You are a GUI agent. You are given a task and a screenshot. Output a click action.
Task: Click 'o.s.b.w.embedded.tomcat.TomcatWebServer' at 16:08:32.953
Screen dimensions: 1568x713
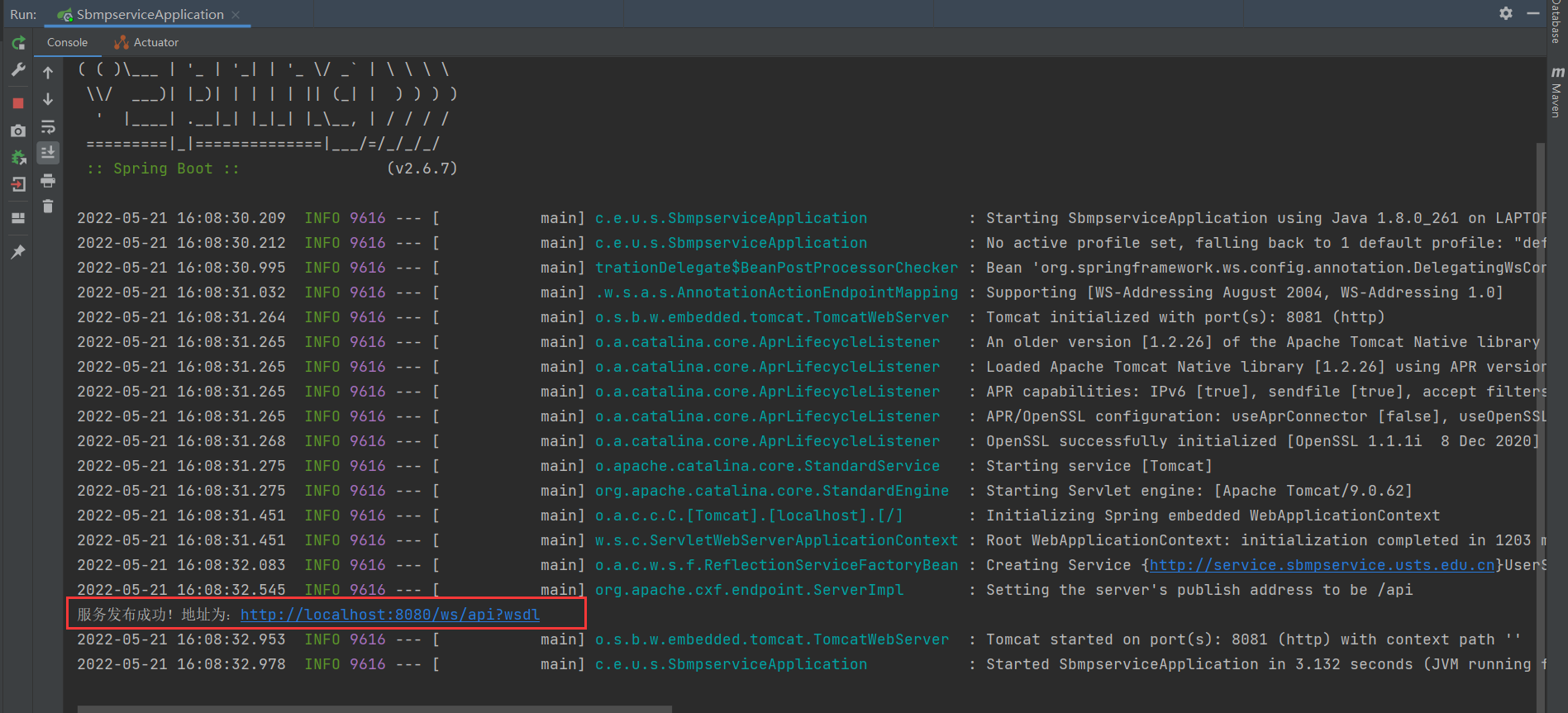coord(772,639)
